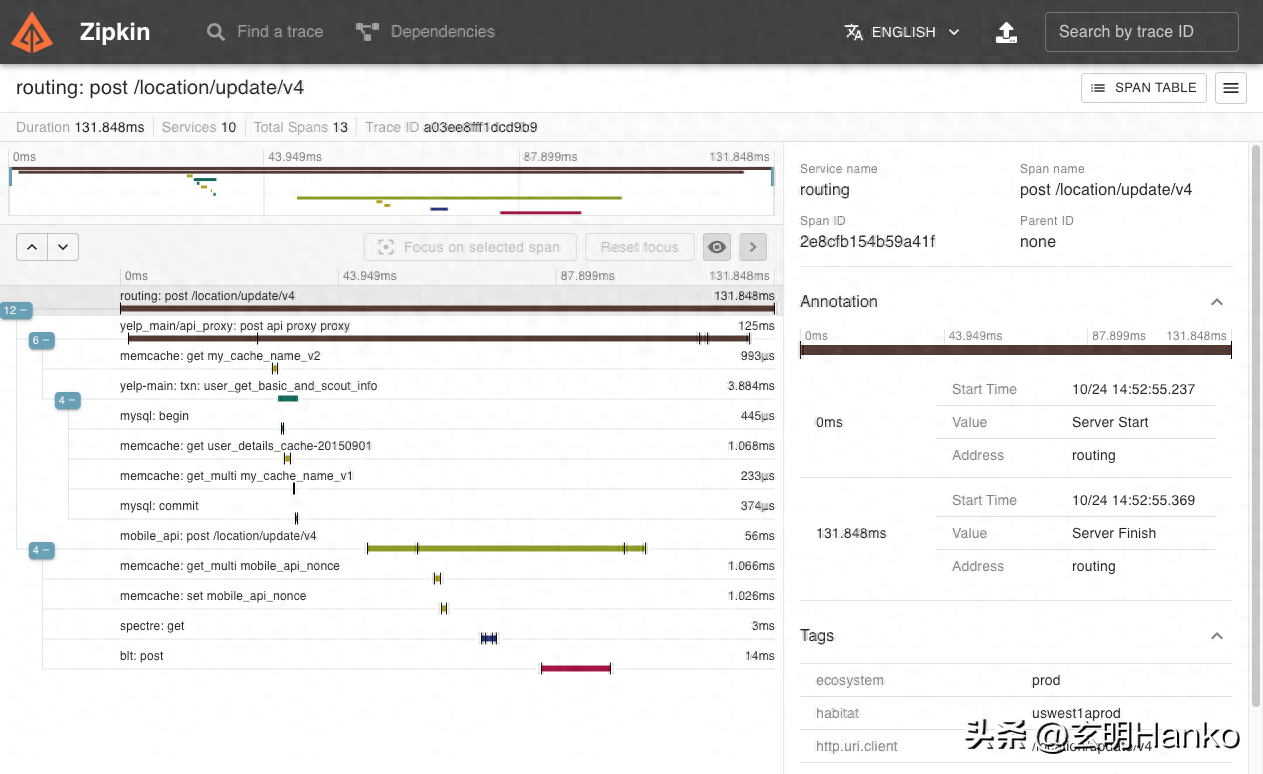Collapse the mobile_api 4-child node badge
The width and height of the screenshot is (1263, 774).
[42, 551]
